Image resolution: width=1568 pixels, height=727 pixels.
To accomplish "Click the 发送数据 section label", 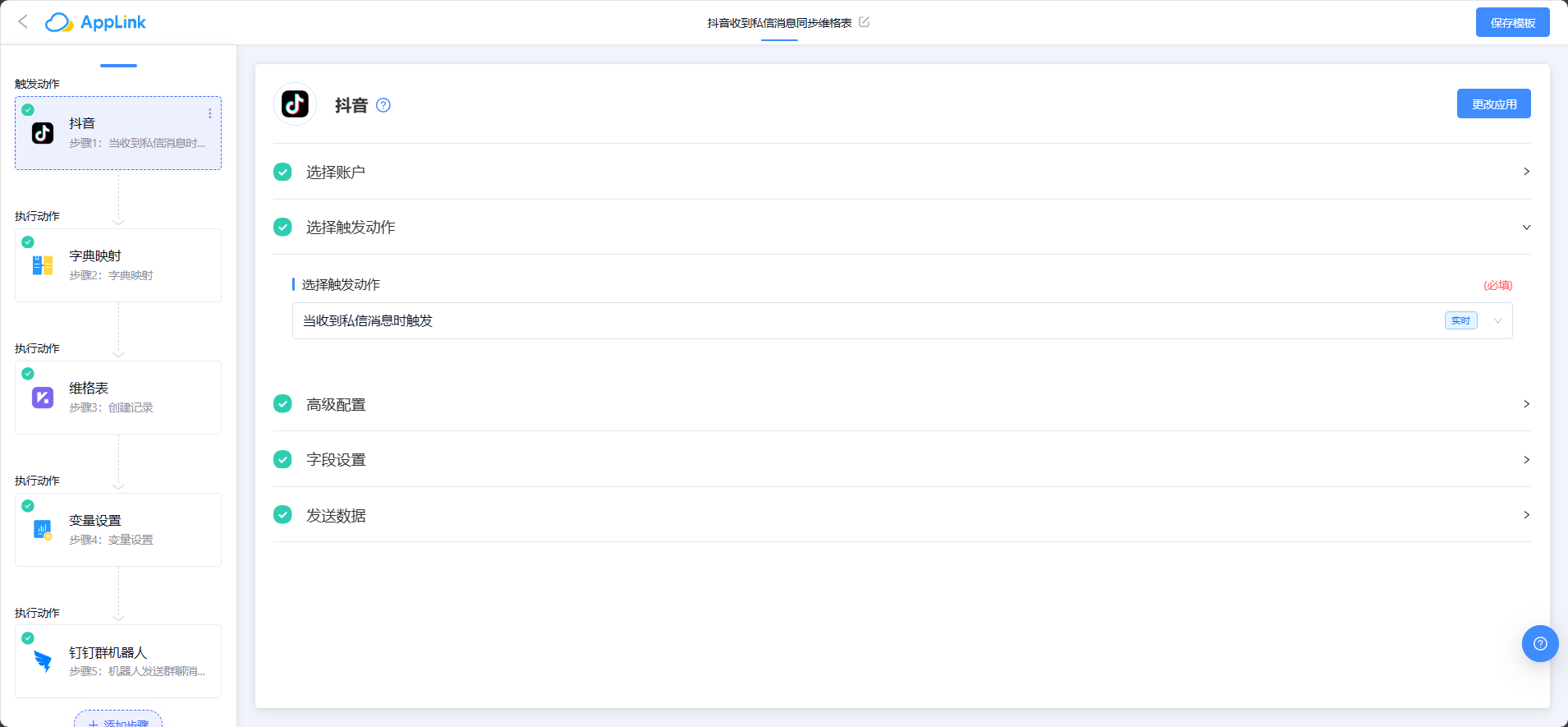I will point(336,515).
